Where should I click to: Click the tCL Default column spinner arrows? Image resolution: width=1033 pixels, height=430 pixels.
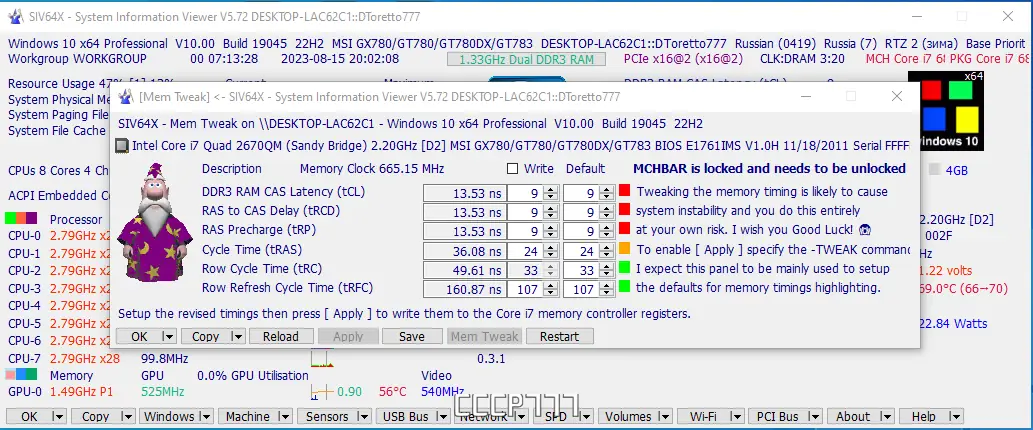(x=606, y=194)
